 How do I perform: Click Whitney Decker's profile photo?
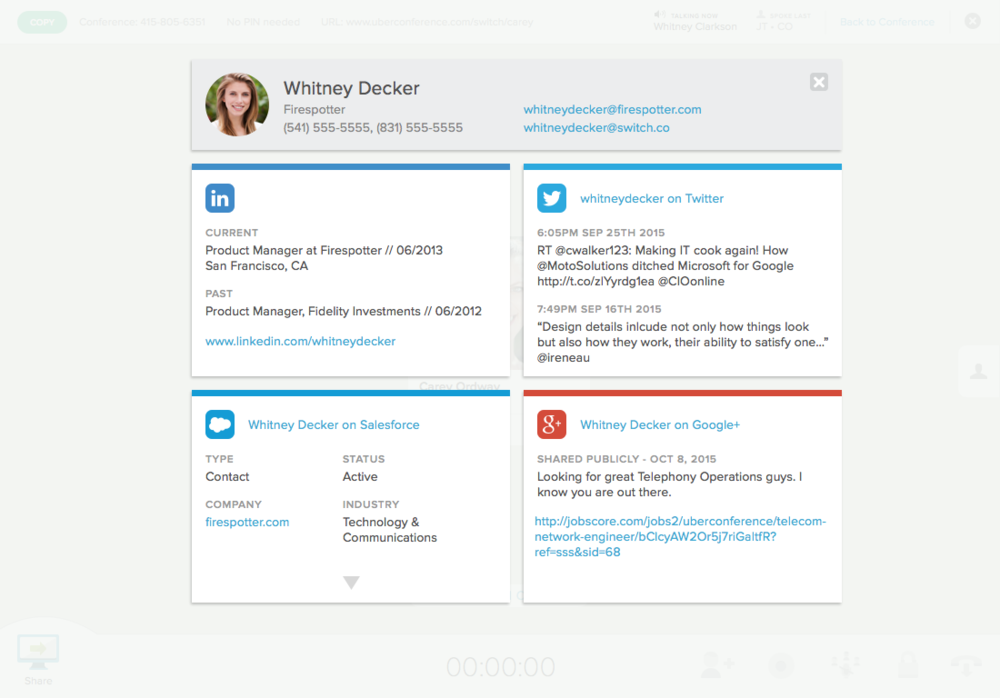click(x=237, y=105)
